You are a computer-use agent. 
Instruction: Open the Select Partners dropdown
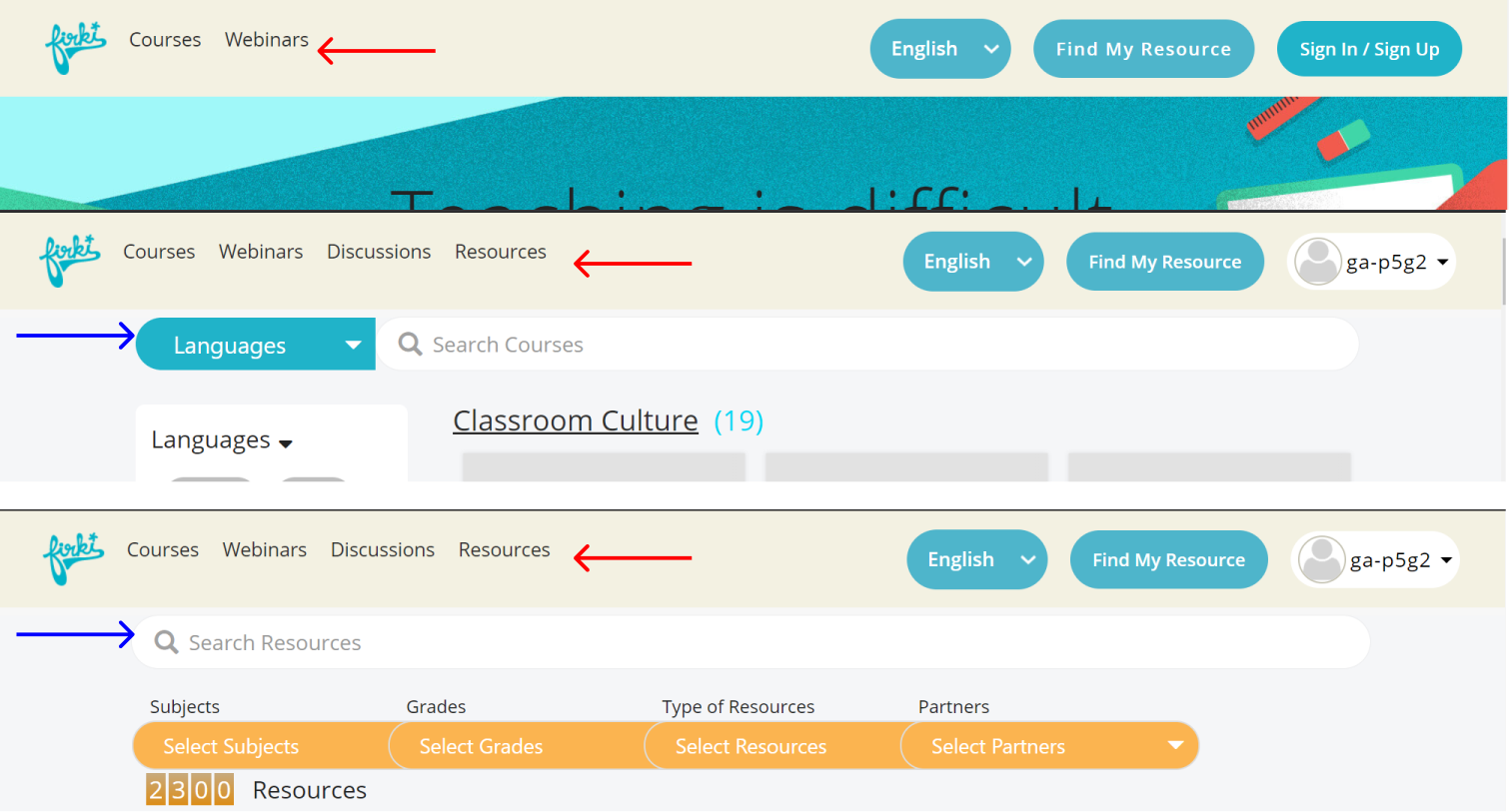tap(1049, 746)
